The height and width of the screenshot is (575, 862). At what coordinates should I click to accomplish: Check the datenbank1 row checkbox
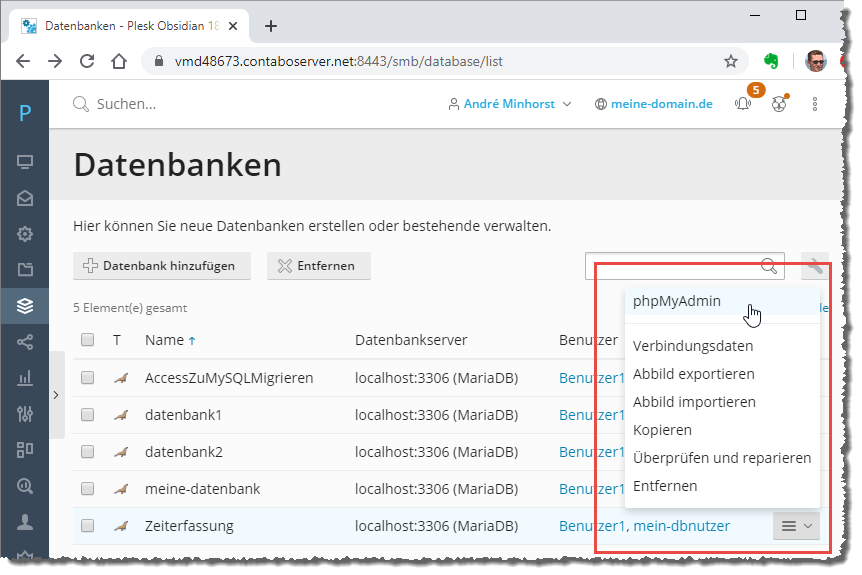point(87,414)
